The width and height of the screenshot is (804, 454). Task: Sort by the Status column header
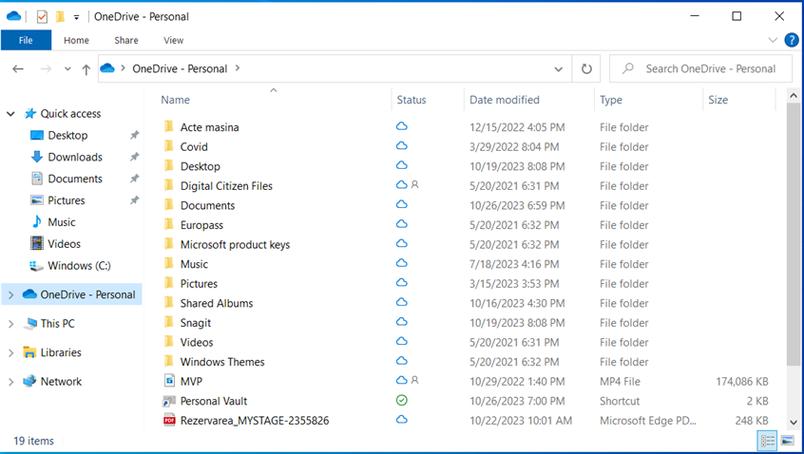click(x=411, y=100)
